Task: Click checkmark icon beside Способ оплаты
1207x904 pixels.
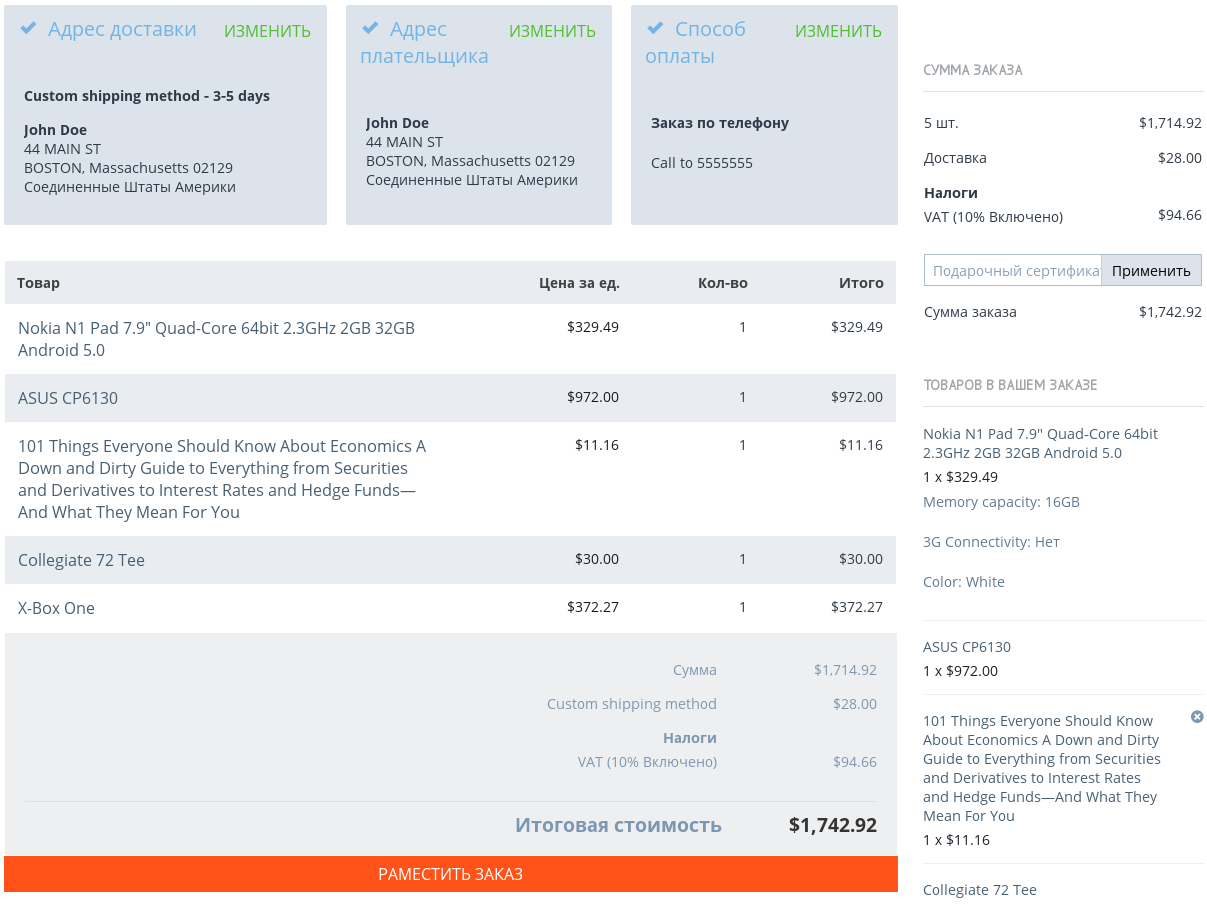Action: (656, 28)
